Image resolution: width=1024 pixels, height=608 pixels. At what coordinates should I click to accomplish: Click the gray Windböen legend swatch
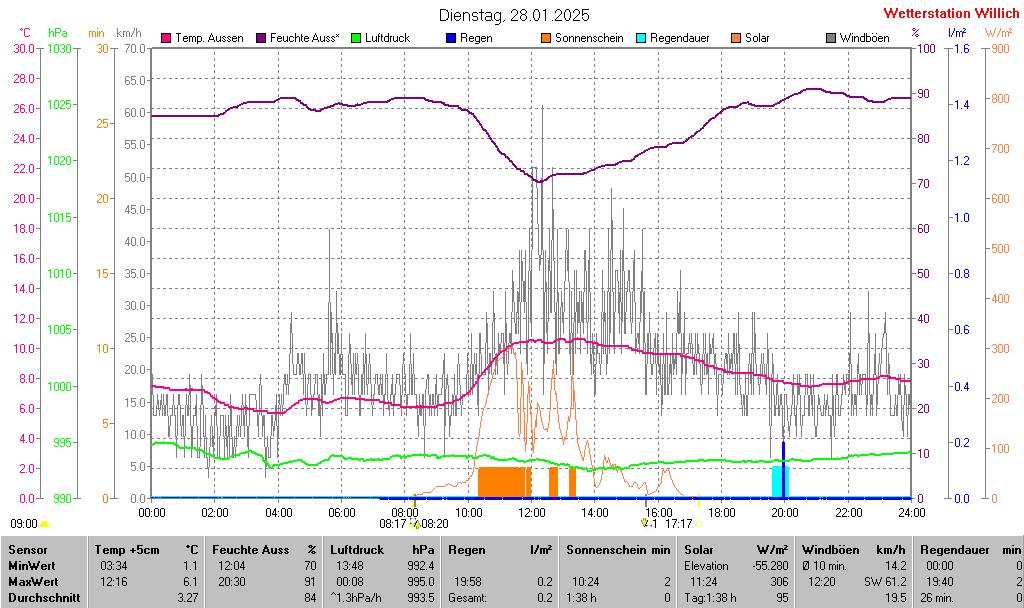(831, 38)
